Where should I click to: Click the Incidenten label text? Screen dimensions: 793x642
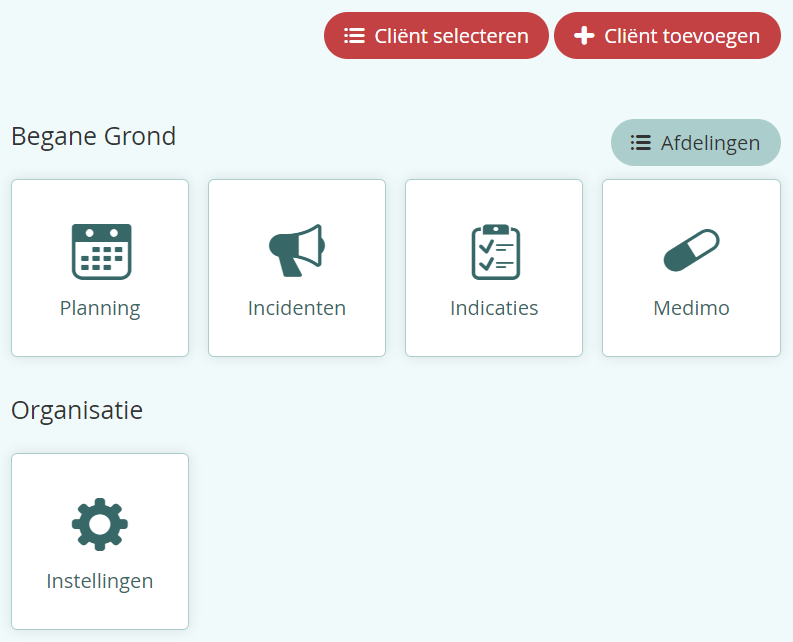[297, 308]
